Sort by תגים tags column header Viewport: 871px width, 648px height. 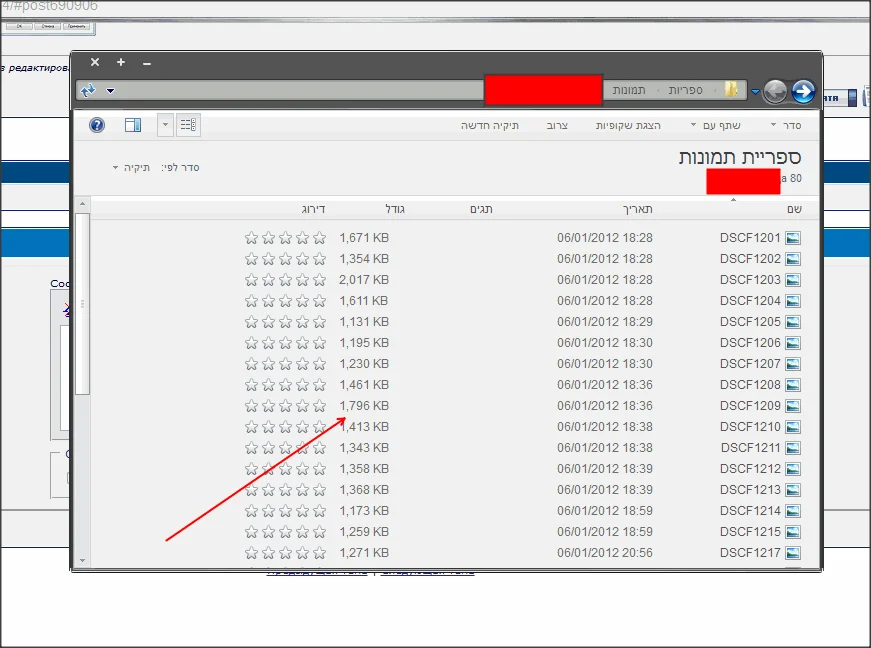pos(481,209)
